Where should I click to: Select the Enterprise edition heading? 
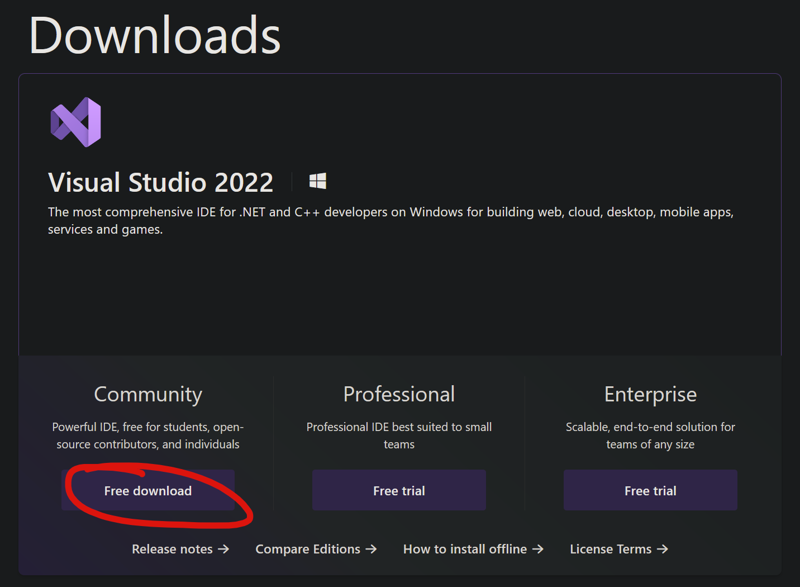pos(651,394)
